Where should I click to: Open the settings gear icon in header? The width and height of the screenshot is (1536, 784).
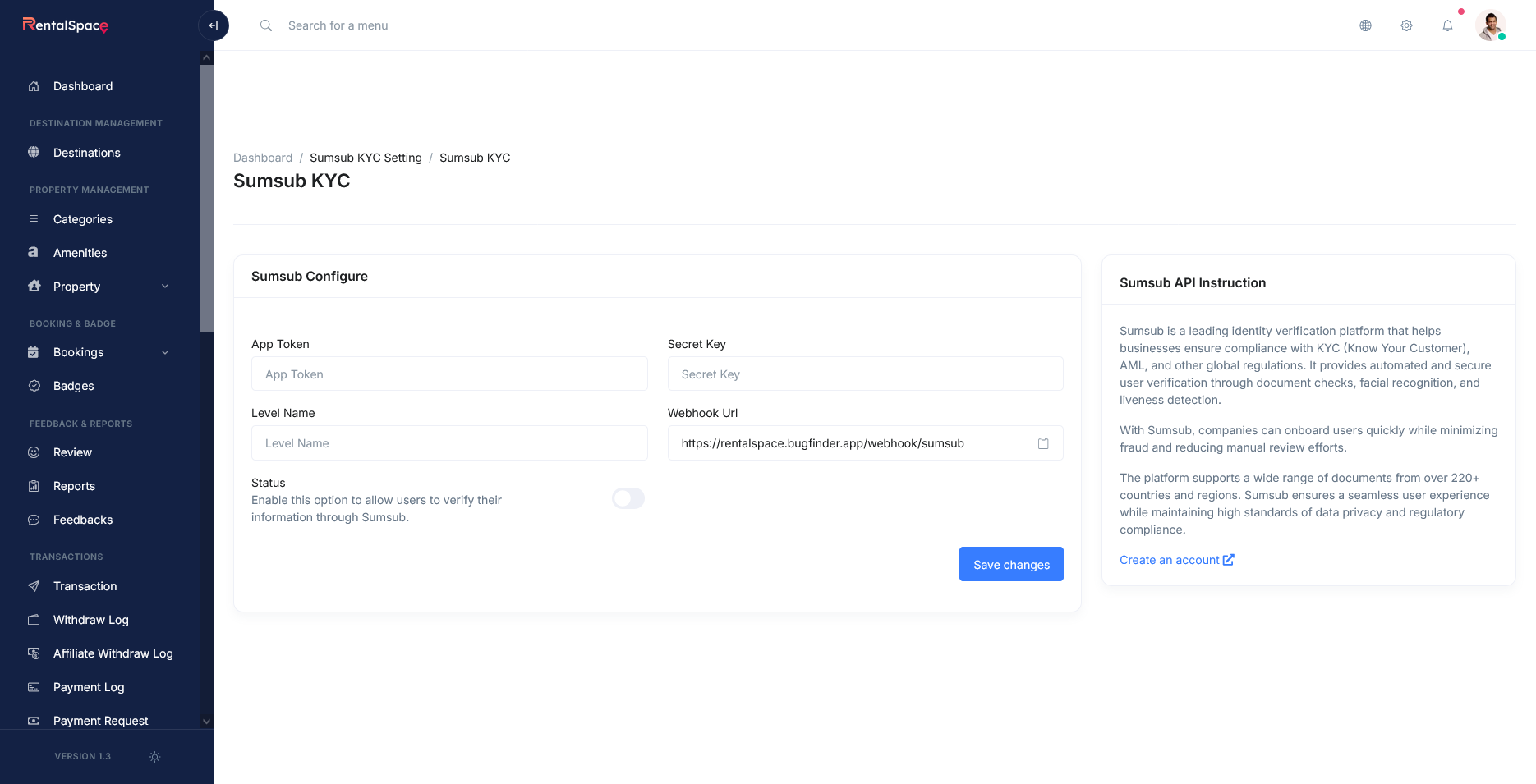pos(1406,25)
